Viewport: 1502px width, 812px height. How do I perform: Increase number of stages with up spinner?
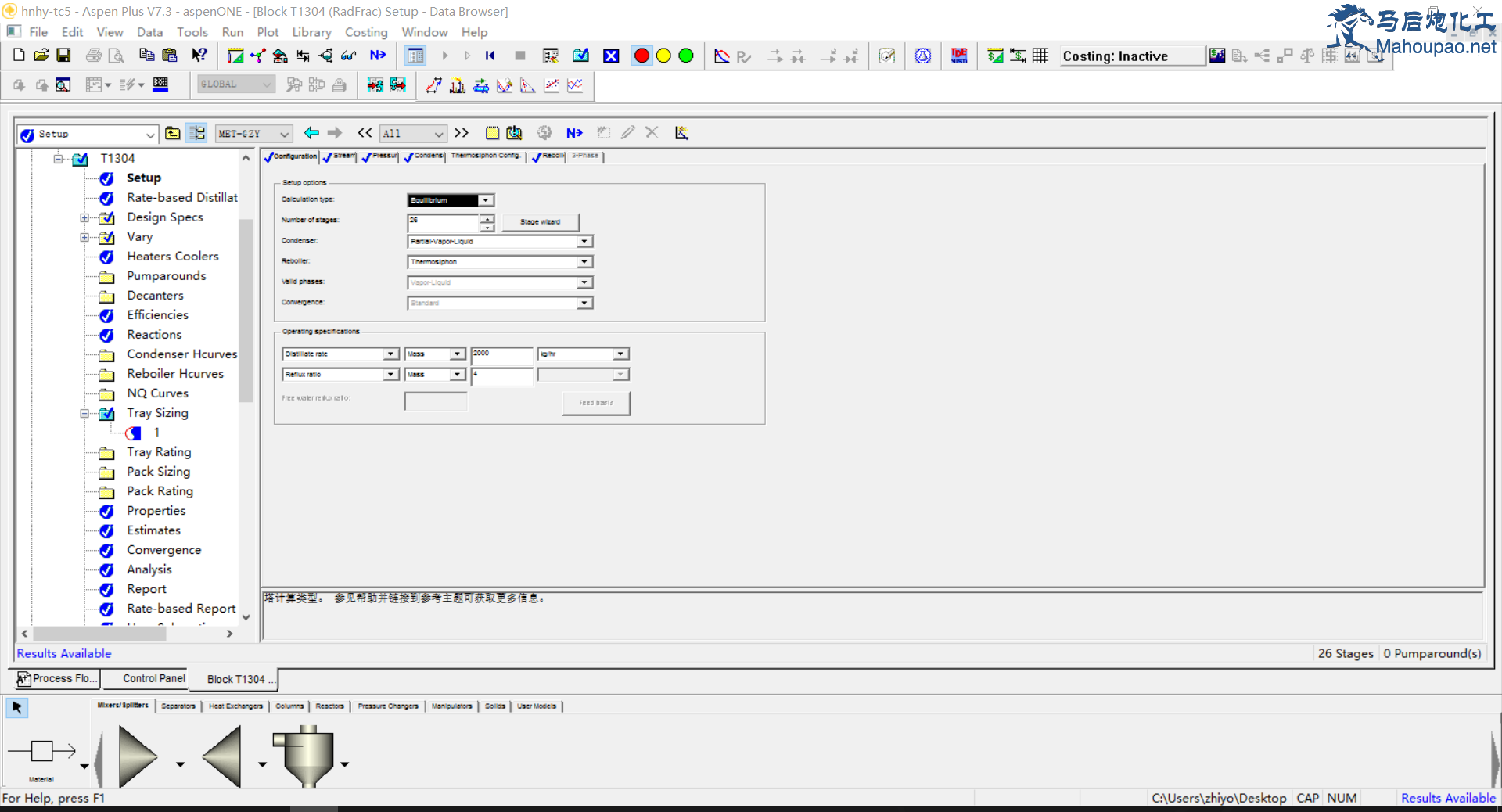(x=487, y=218)
